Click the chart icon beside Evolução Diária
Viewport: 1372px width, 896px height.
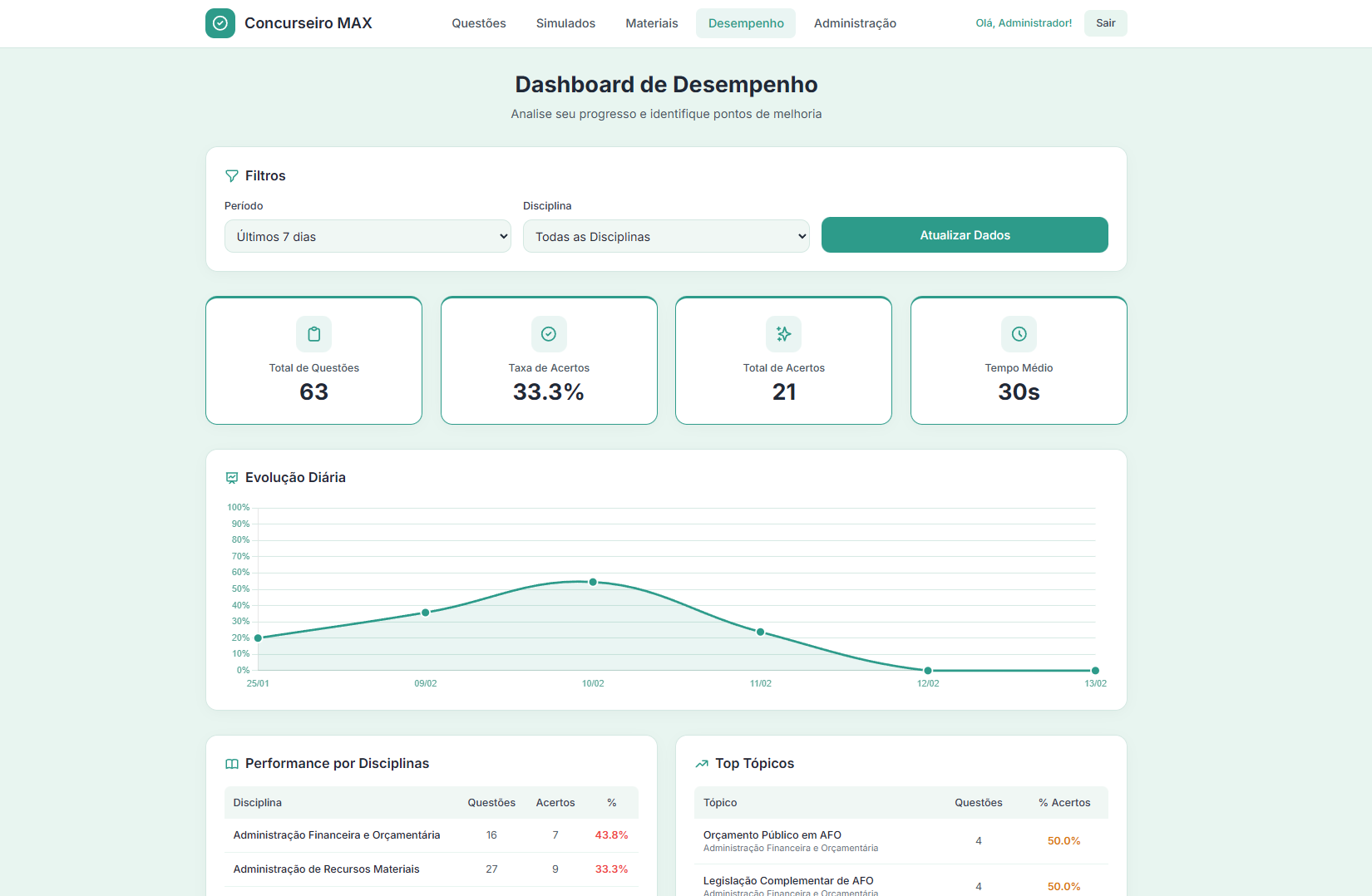click(232, 478)
